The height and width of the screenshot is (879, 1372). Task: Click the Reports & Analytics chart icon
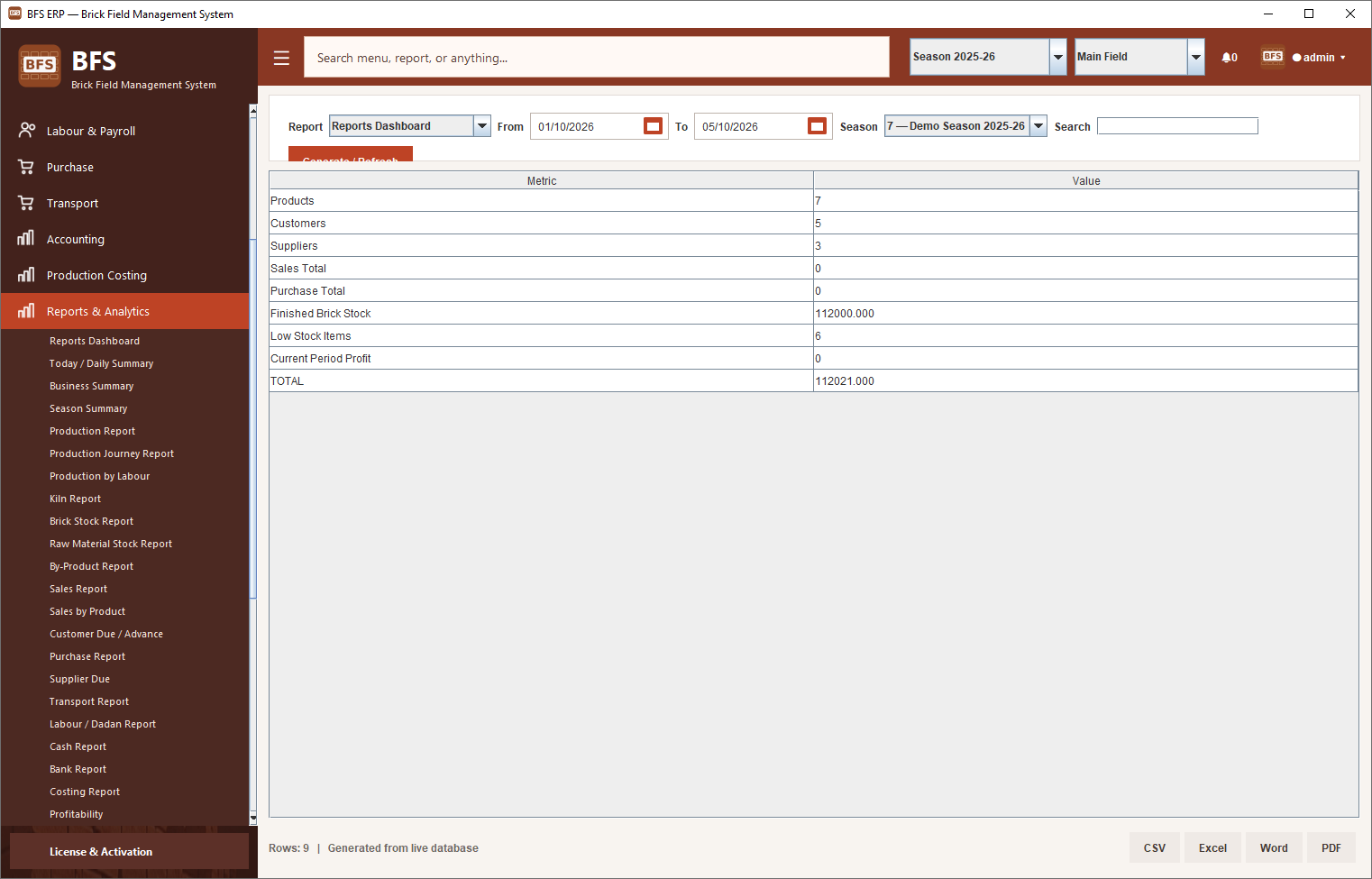point(26,311)
